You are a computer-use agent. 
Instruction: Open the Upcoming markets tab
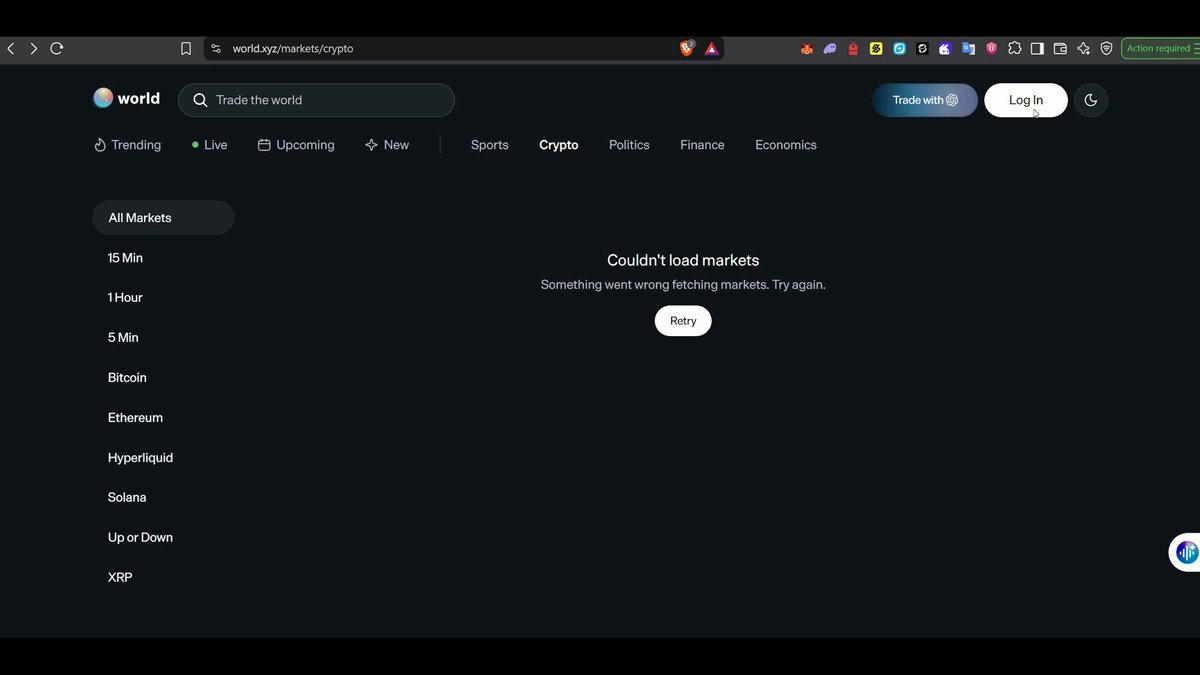(x=296, y=145)
